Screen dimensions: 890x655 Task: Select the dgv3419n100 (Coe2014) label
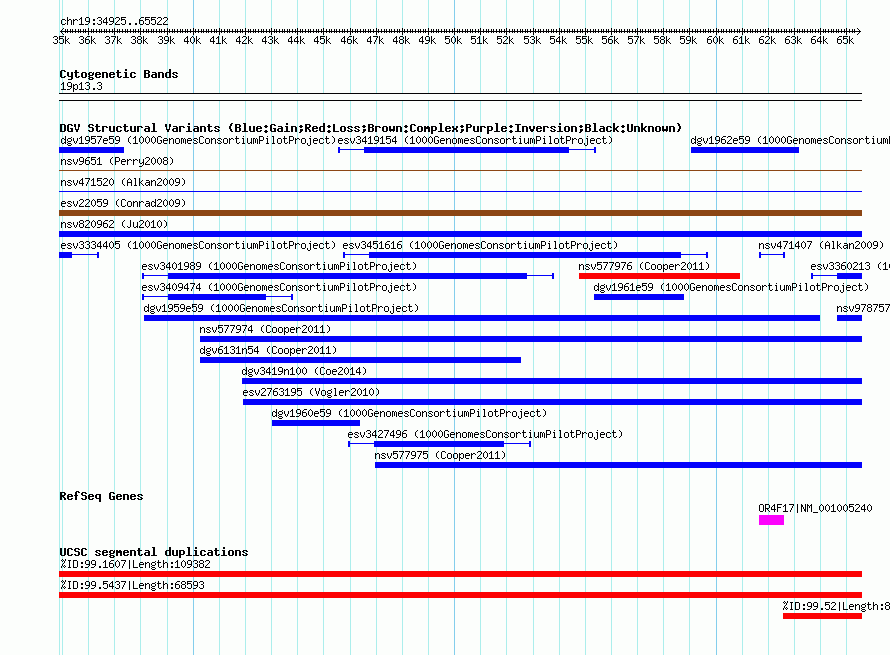pyautogui.click(x=304, y=371)
